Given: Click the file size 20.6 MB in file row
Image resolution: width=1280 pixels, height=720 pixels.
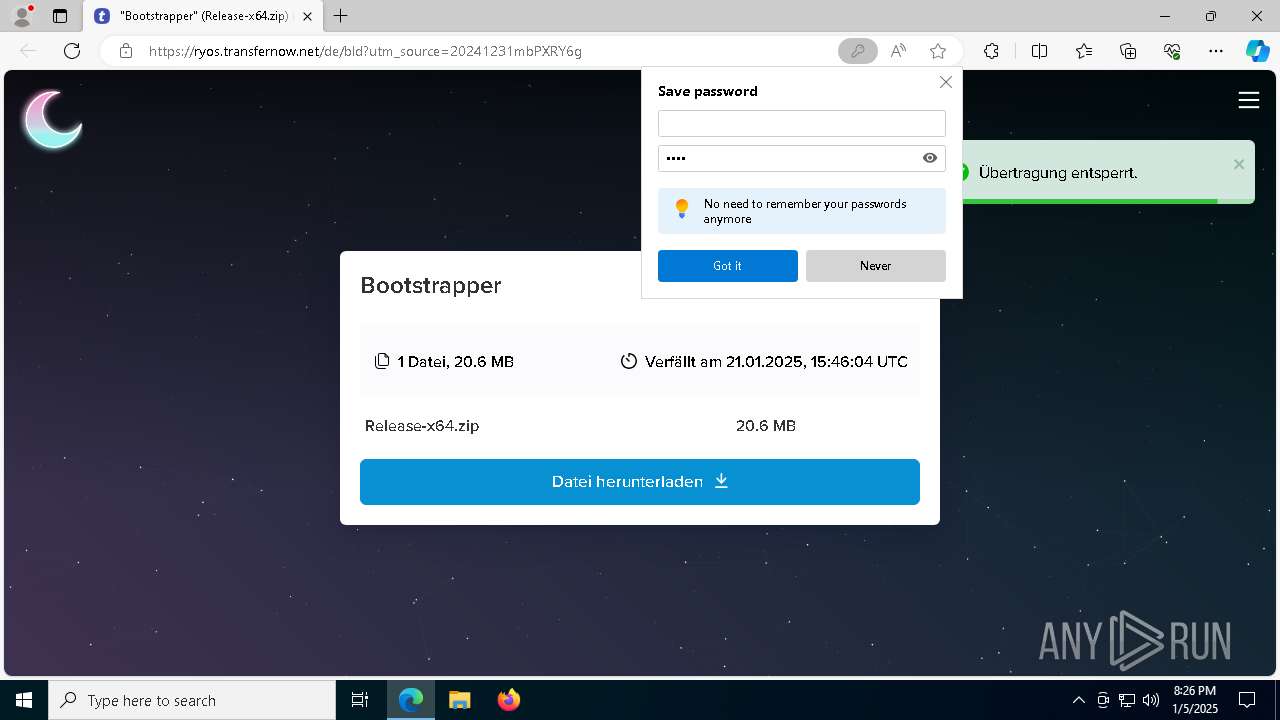Looking at the screenshot, I should [x=766, y=426].
